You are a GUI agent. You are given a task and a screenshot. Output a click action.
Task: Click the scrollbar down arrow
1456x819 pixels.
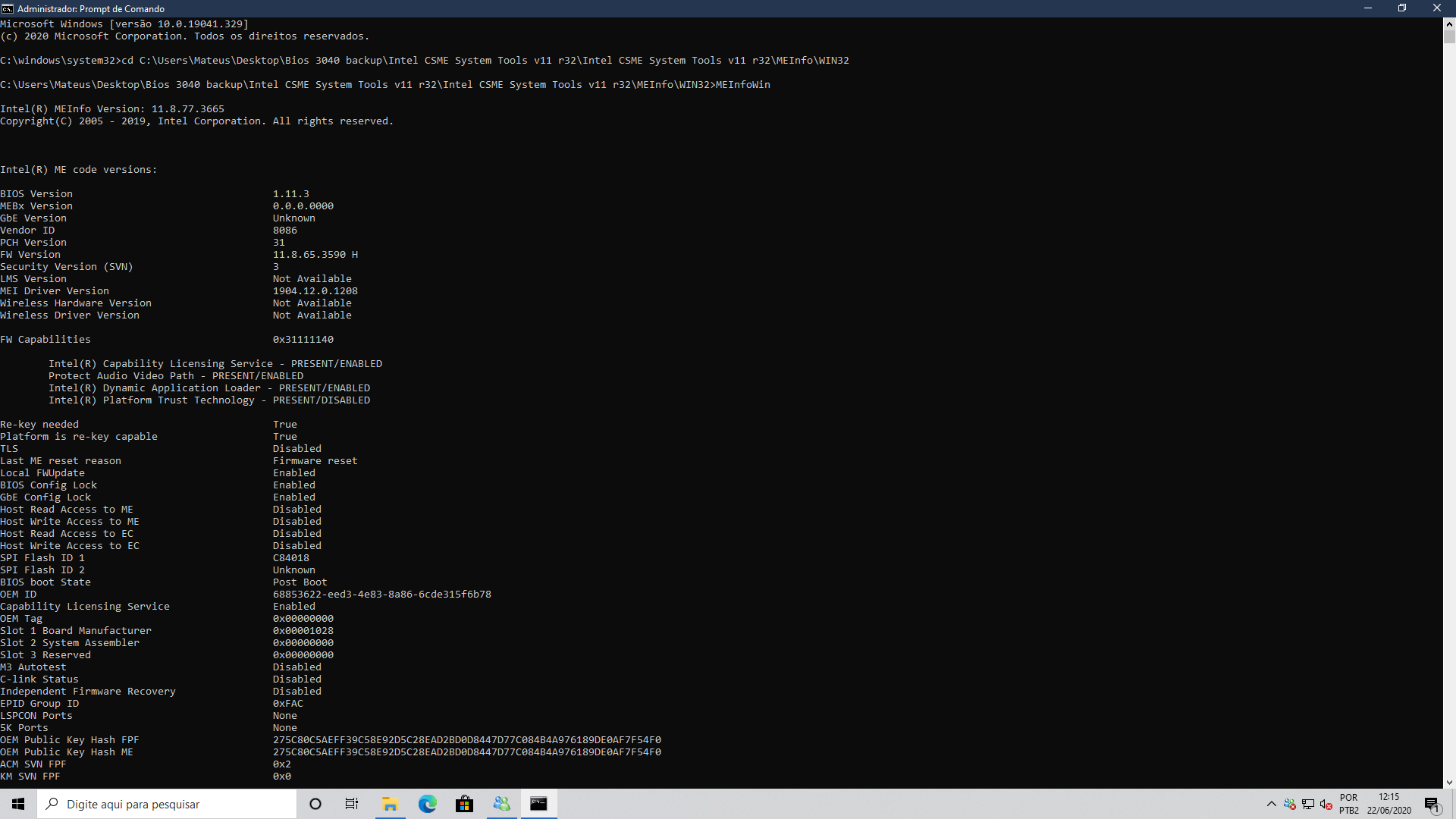[x=1449, y=782]
